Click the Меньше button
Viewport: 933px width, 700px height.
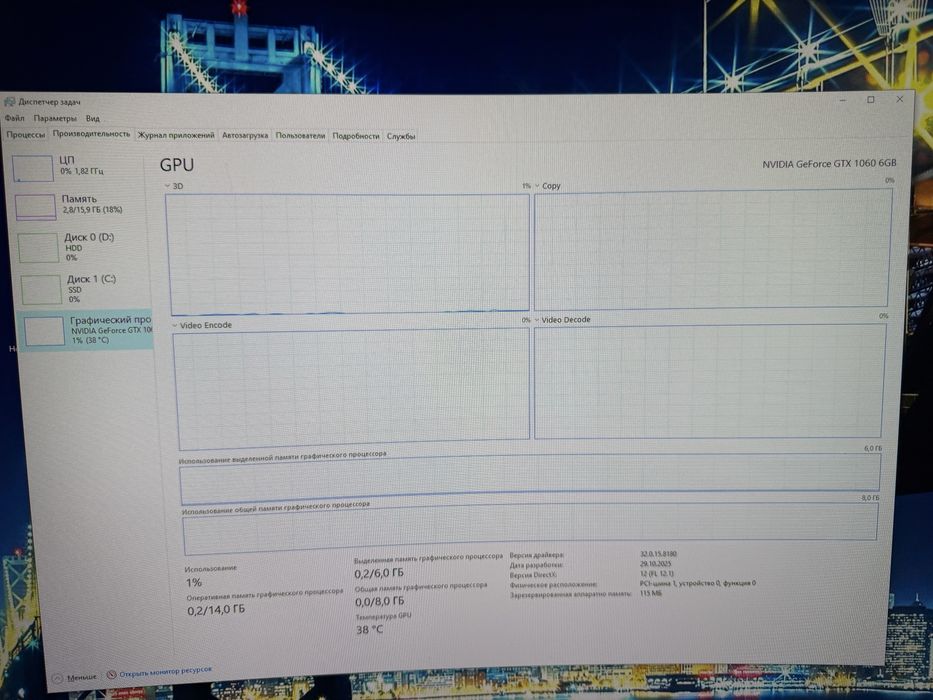(74, 677)
